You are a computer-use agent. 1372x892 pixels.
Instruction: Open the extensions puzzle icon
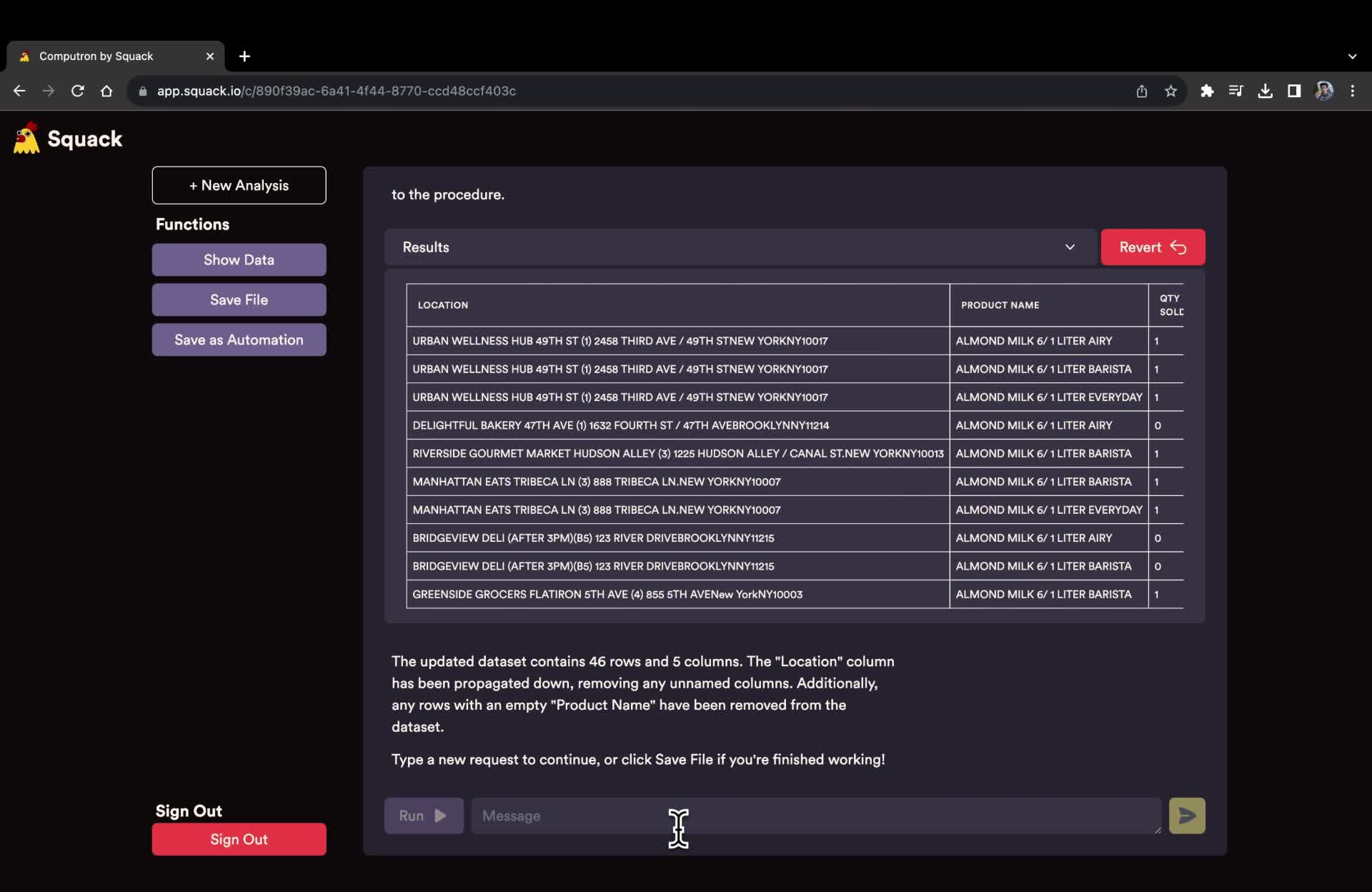1207,91
